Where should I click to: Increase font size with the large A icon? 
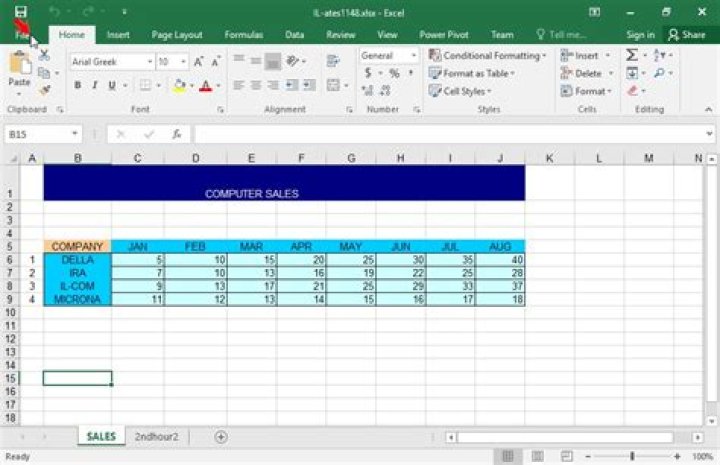199,62
